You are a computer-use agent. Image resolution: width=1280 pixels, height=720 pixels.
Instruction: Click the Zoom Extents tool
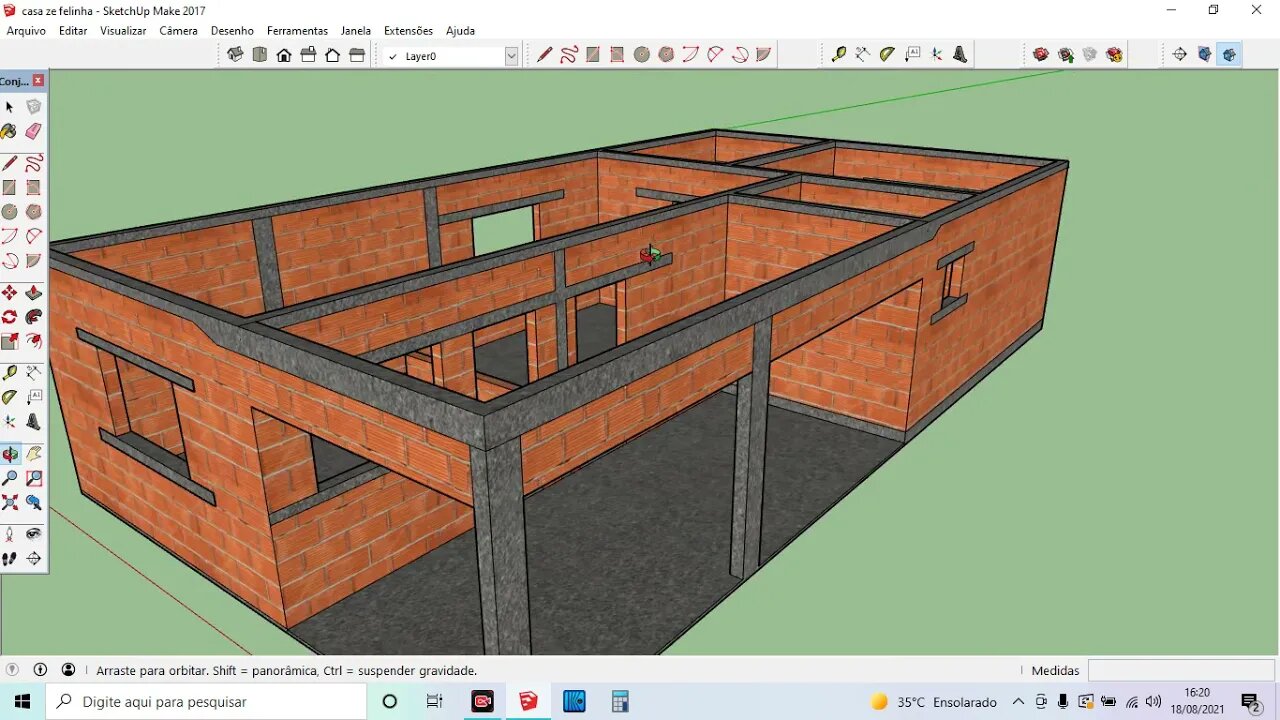(x=10, y=503)
